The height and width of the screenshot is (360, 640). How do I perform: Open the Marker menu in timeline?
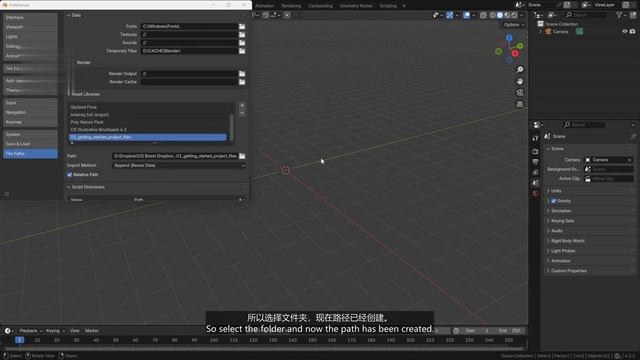[x=91, y=331]
